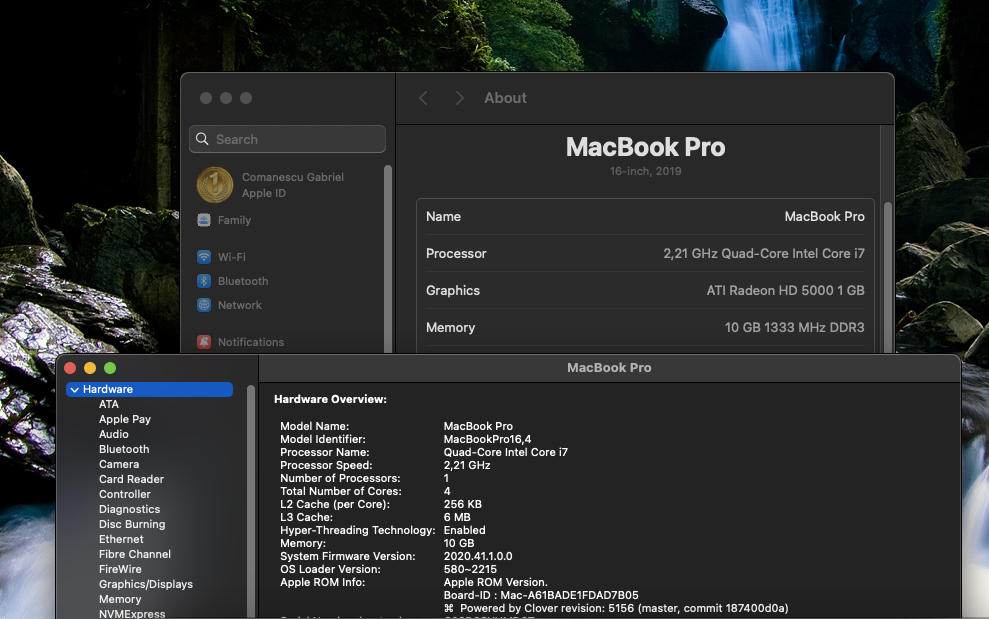This screenshot has width=989, height=619.
Task: Click the Hardware tree heading
Action: 149,389
